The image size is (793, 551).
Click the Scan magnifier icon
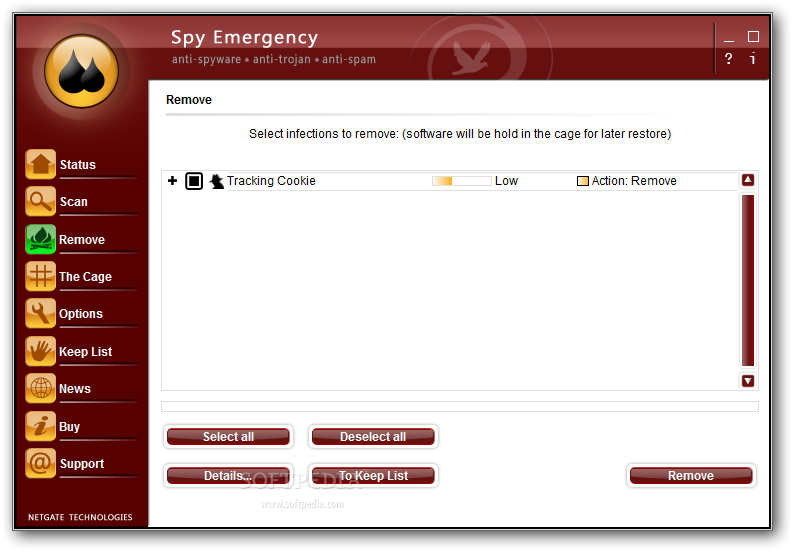coord(40,201)
